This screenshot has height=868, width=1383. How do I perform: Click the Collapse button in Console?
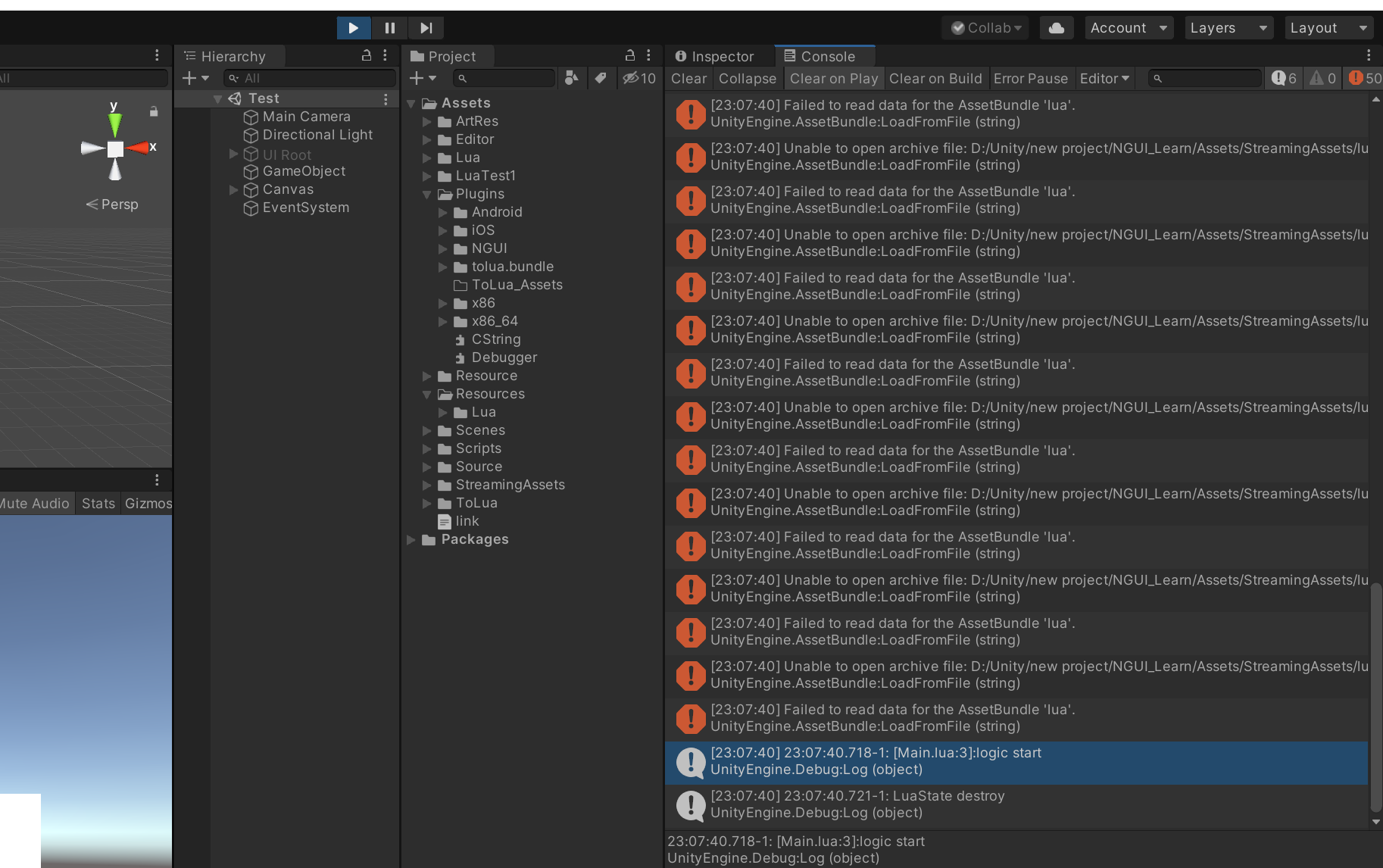coord(747,78)
